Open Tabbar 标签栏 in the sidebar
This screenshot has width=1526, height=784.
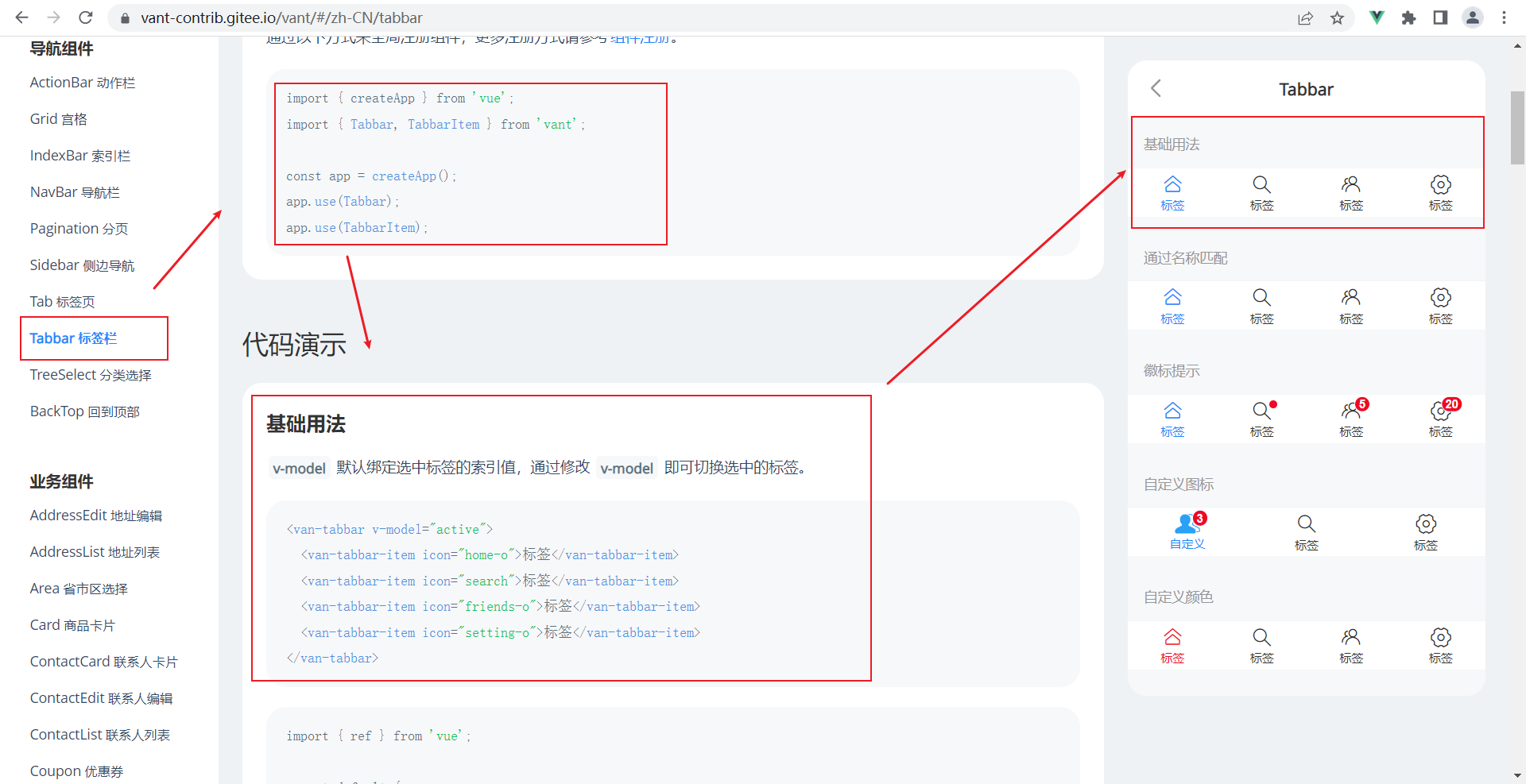73,338
